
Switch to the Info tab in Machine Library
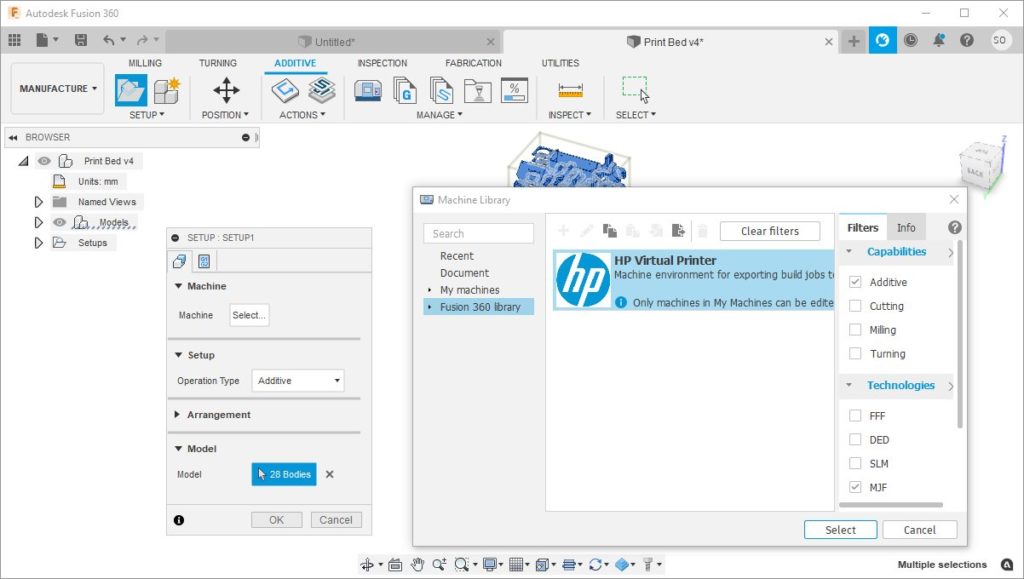(906, 228)
